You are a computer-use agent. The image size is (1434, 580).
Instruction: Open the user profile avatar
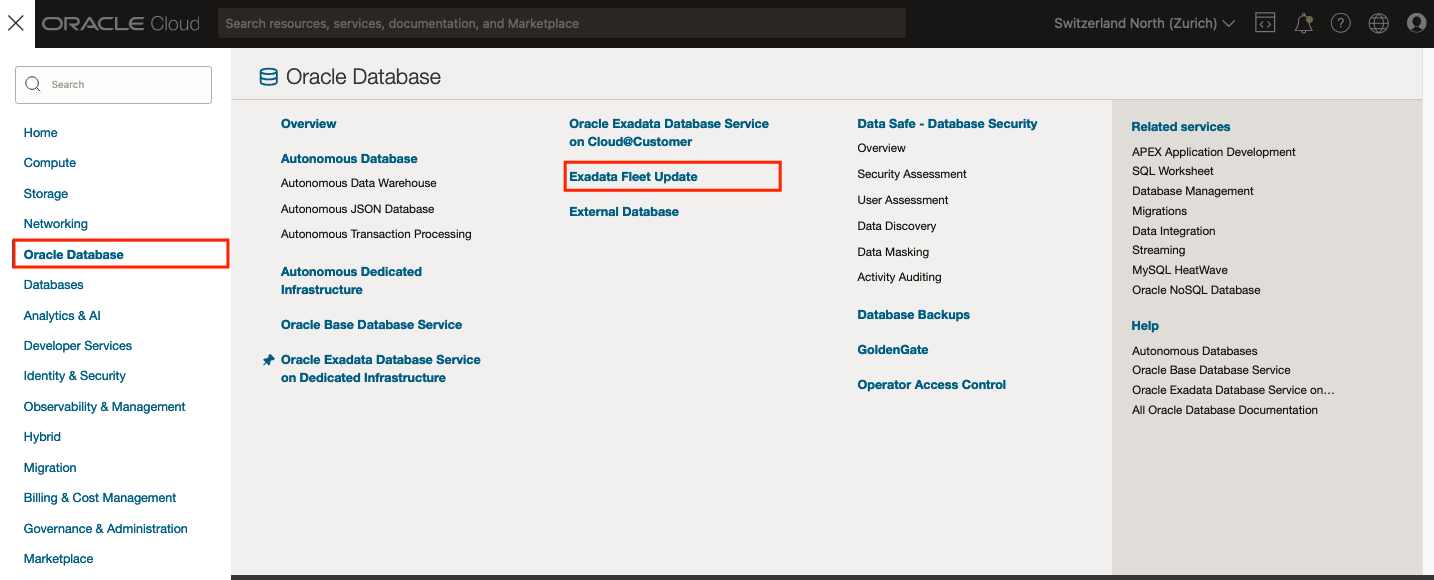[x=1416, y=22]
